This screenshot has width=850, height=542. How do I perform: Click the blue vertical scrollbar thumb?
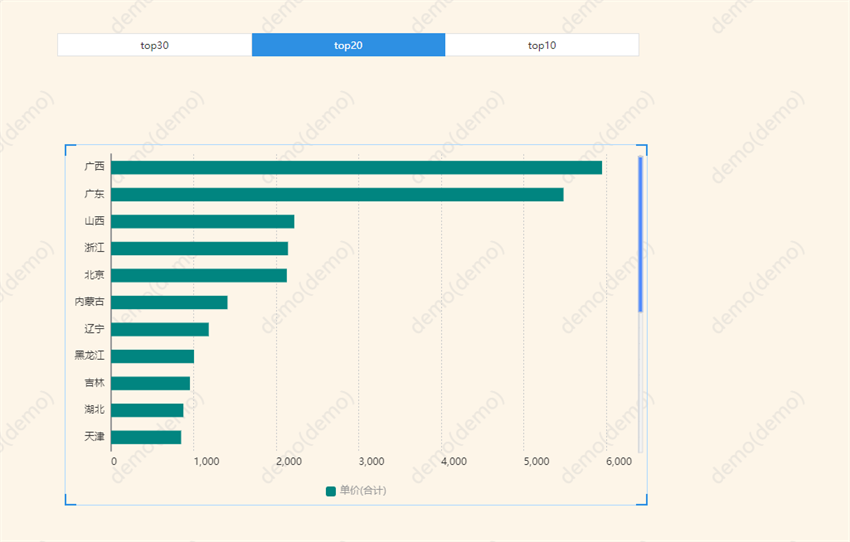[x=640, y=235]
